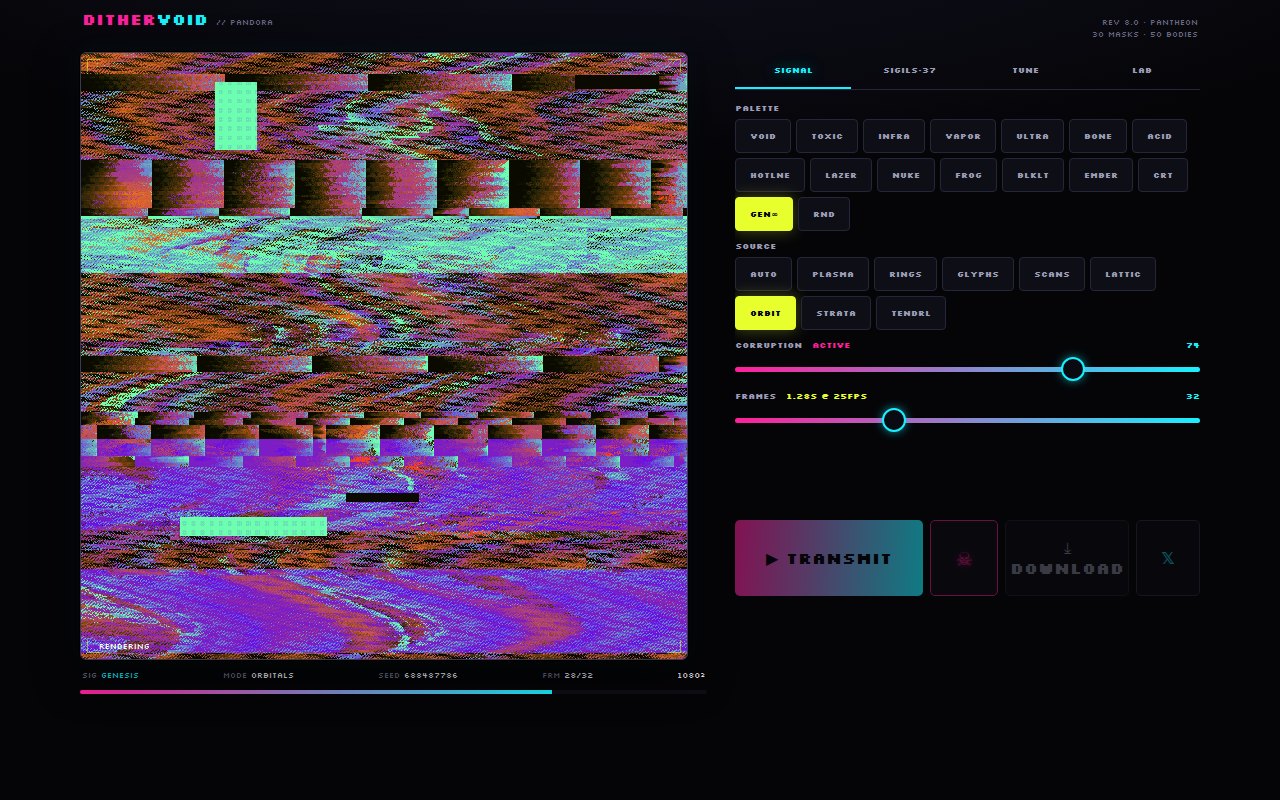Choose the Lazer palette
This screenshot has width=1280, height=800.
click(x=841, y=175)
